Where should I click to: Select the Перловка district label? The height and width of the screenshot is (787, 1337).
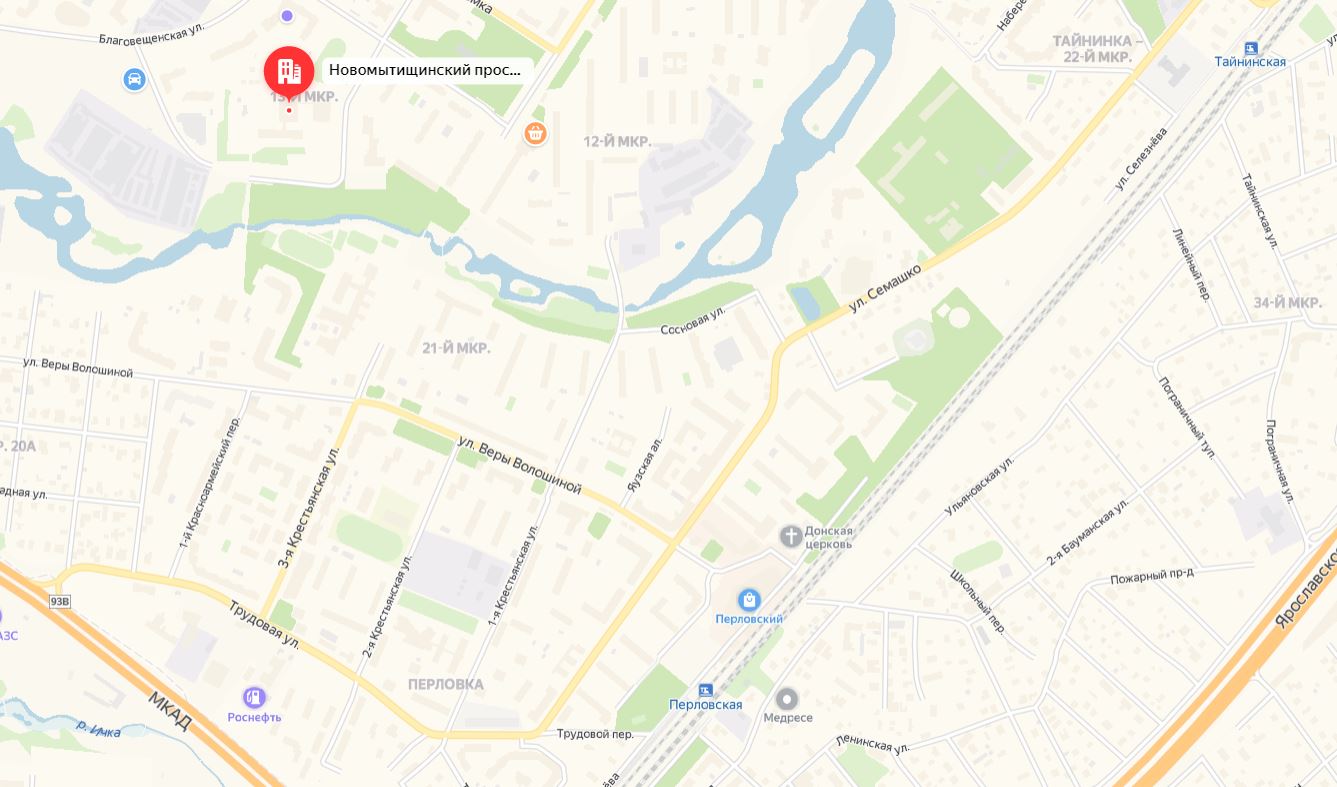pos(446,685)
